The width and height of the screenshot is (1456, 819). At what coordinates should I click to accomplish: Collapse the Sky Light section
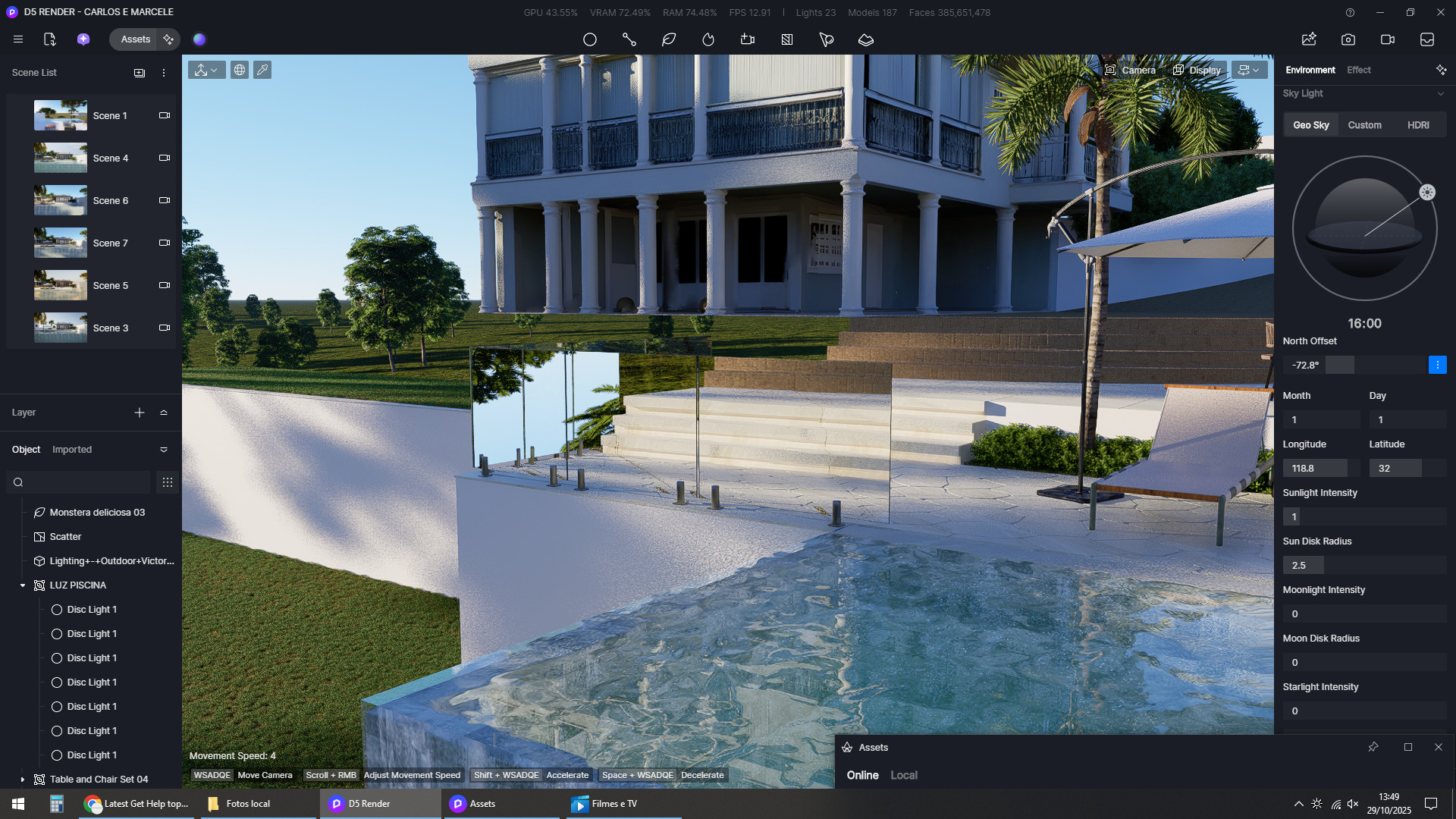pyautogui.click(x=1440, y=93)
